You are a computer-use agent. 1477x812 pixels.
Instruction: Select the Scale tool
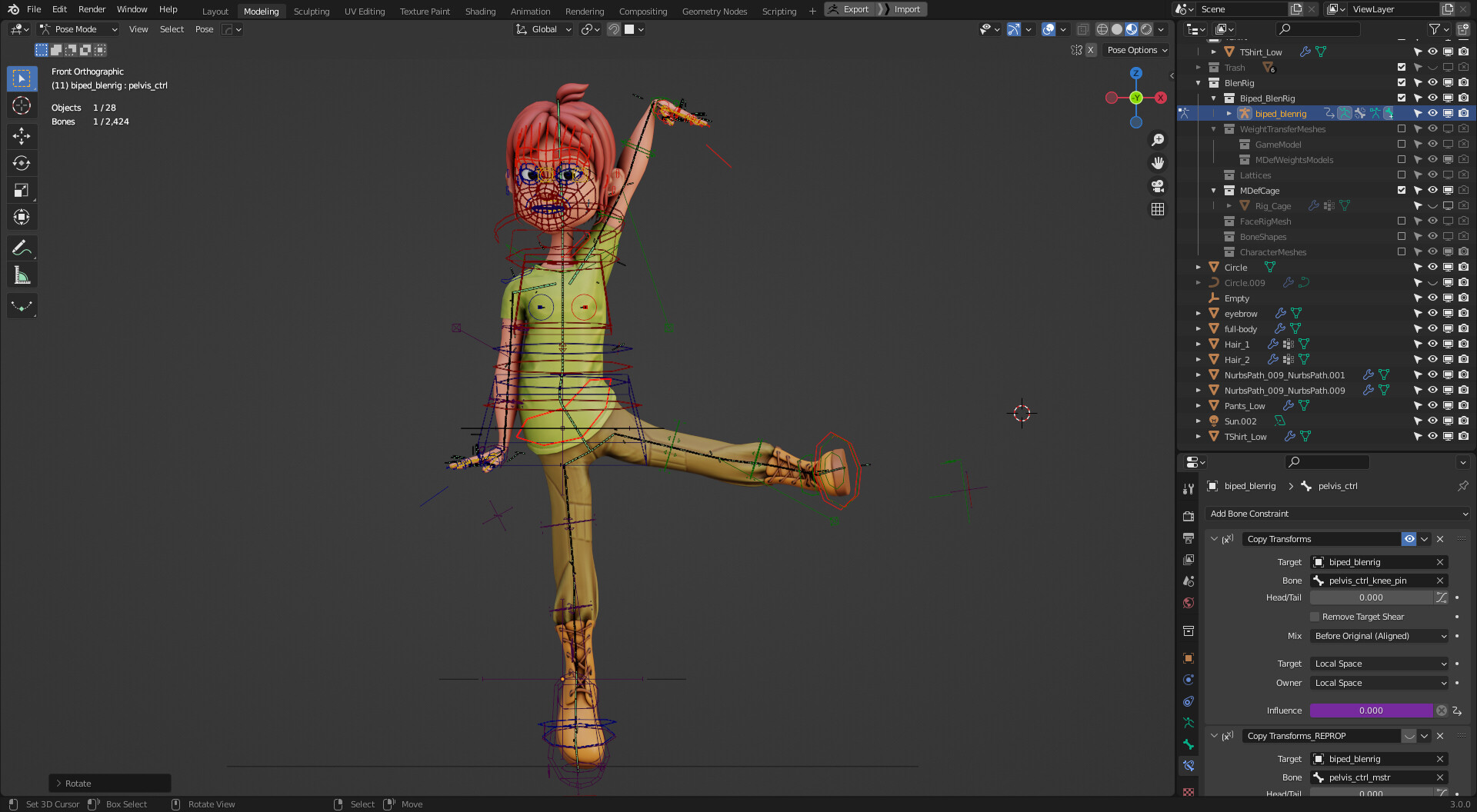point(22,189)
